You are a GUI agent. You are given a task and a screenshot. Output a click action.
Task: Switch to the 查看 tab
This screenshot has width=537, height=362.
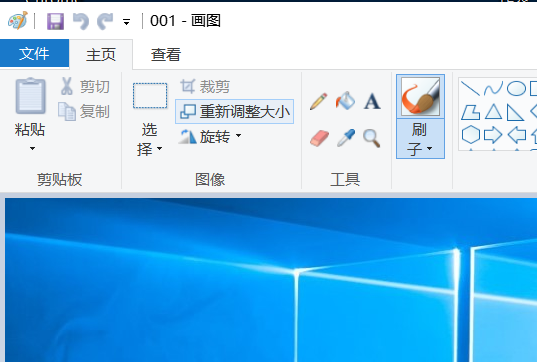(x=166, y=55)
